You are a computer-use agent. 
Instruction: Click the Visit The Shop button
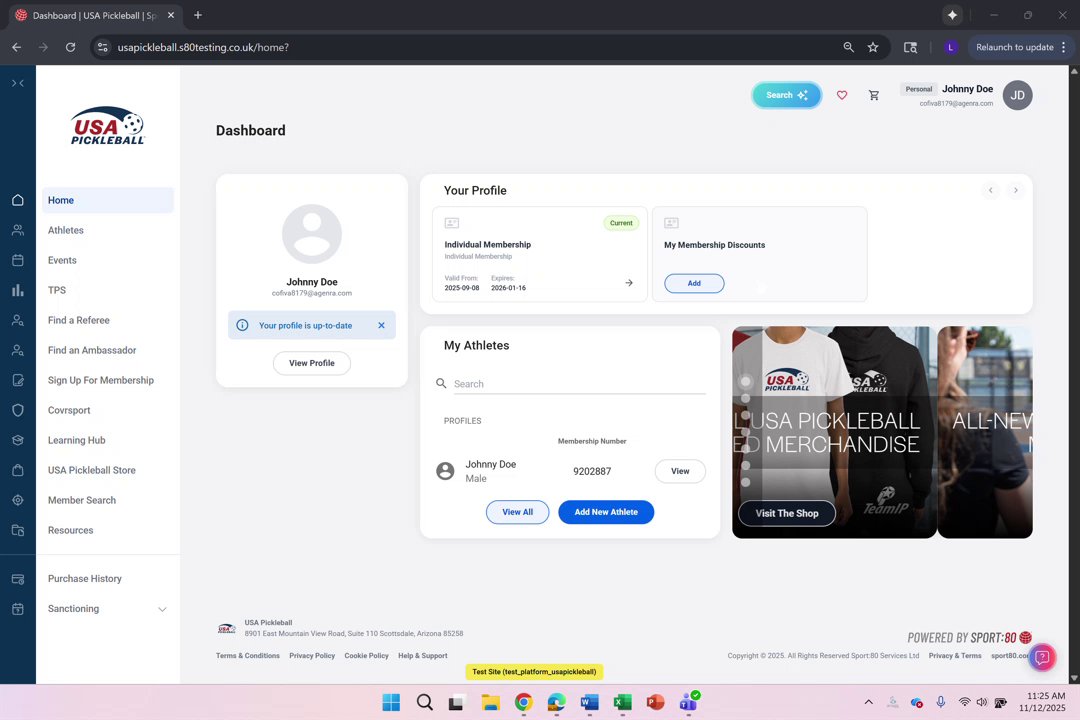pyautogui.click(x=787, y=513)
